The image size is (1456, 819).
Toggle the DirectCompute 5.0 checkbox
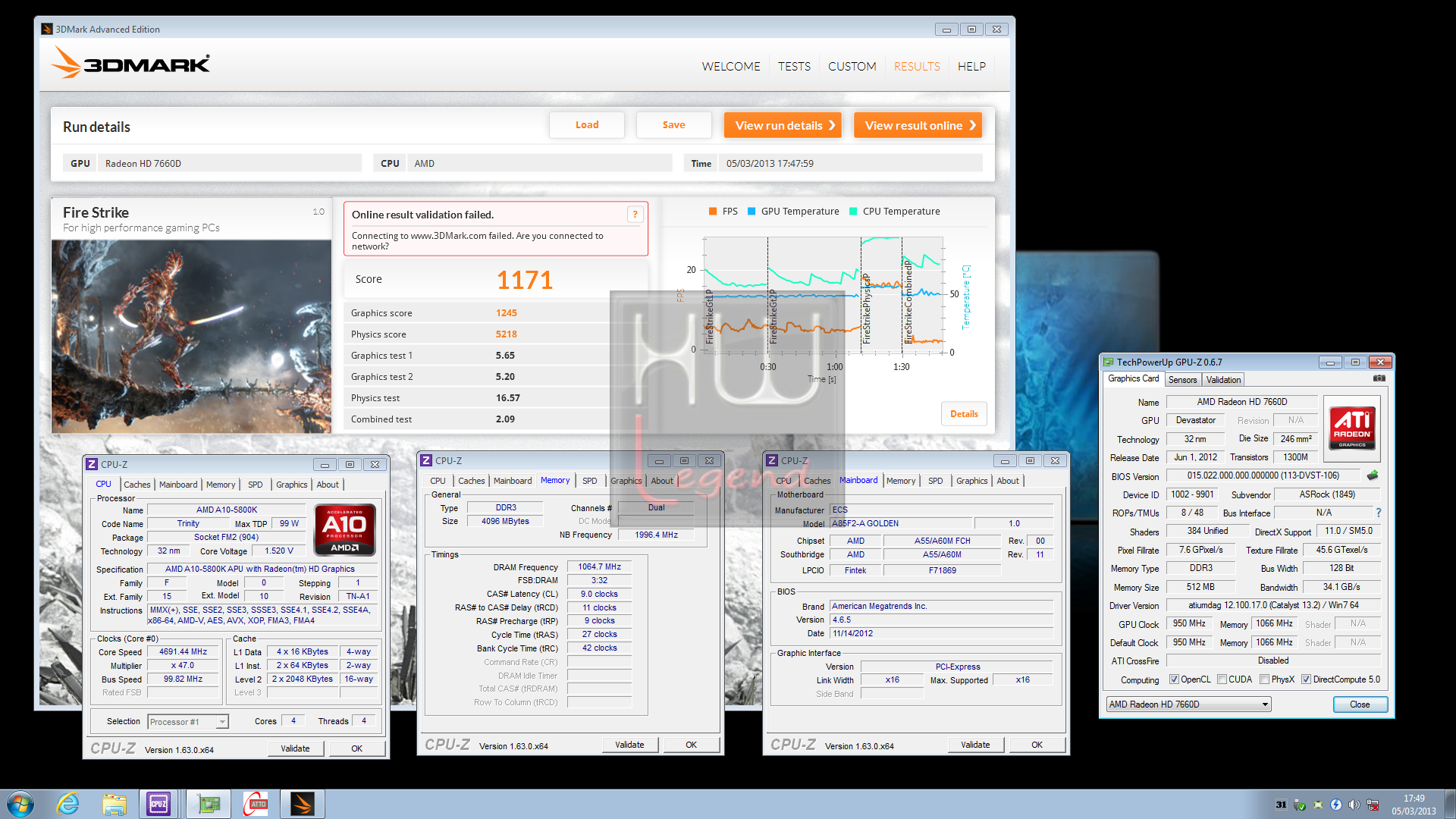coord(1306,679)
